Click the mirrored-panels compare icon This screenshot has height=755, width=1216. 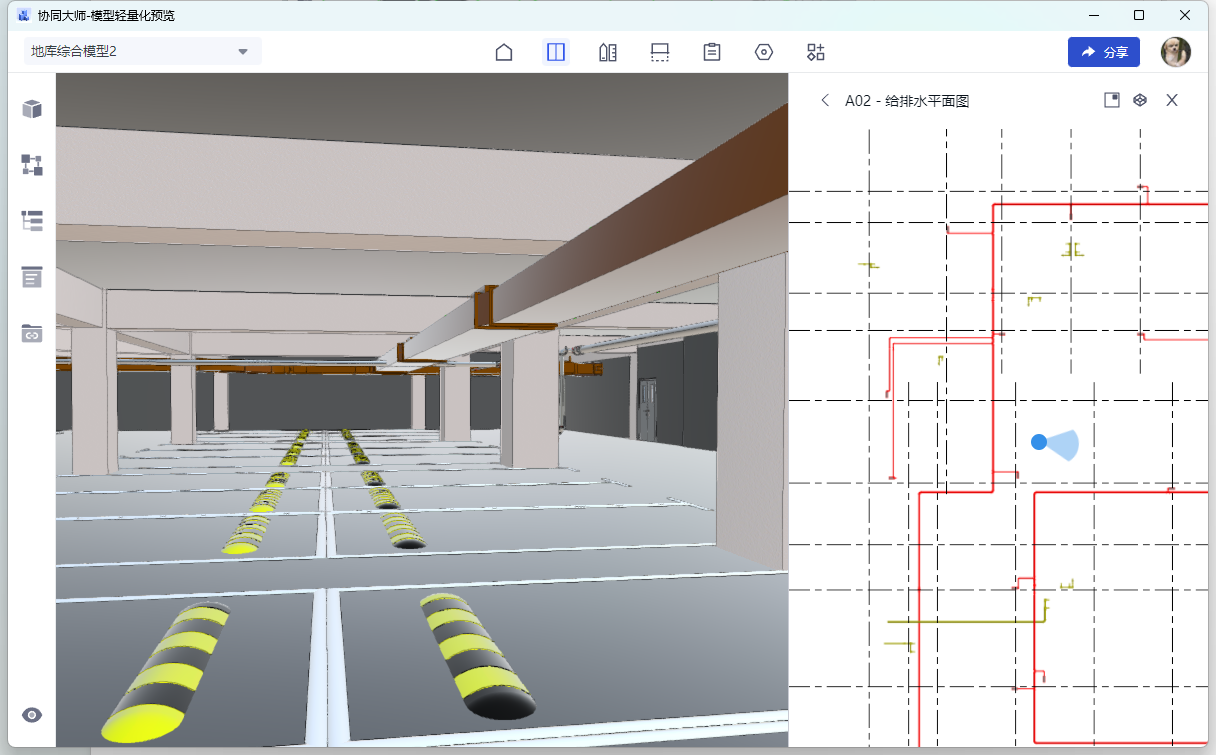pyautogui.click(x=608, y=52)
